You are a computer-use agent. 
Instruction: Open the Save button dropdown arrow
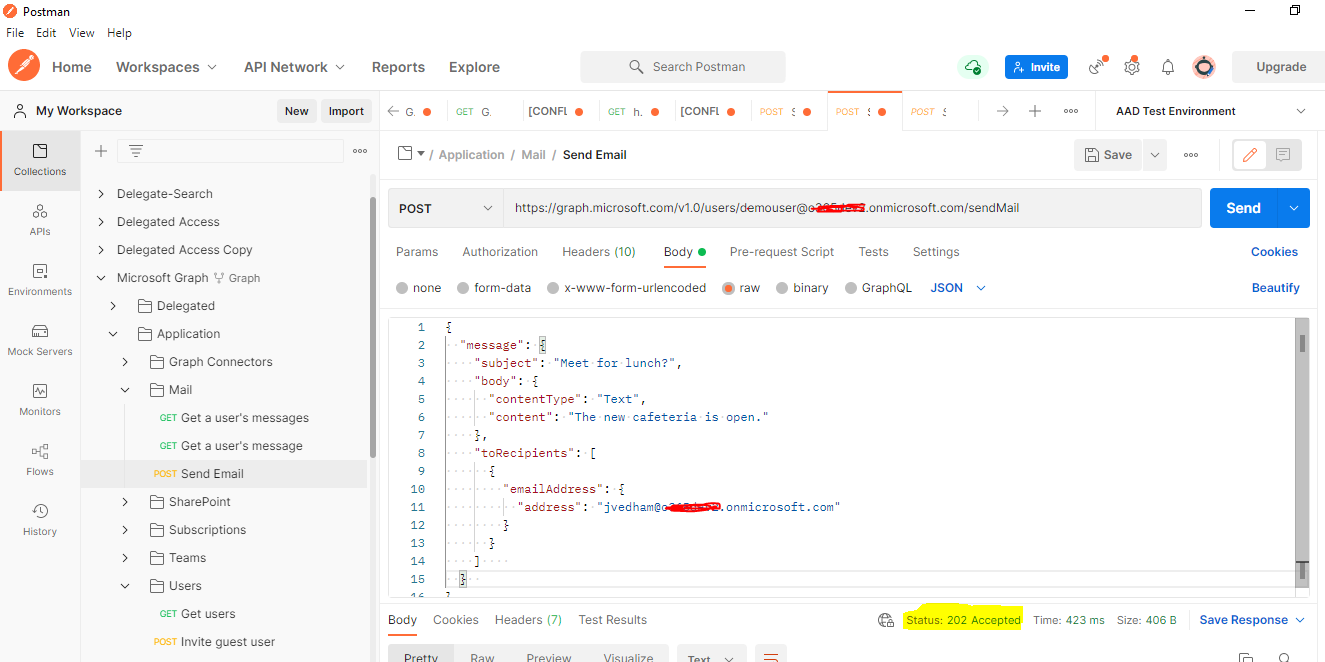pyautogui.click(x=1154, y=155)
